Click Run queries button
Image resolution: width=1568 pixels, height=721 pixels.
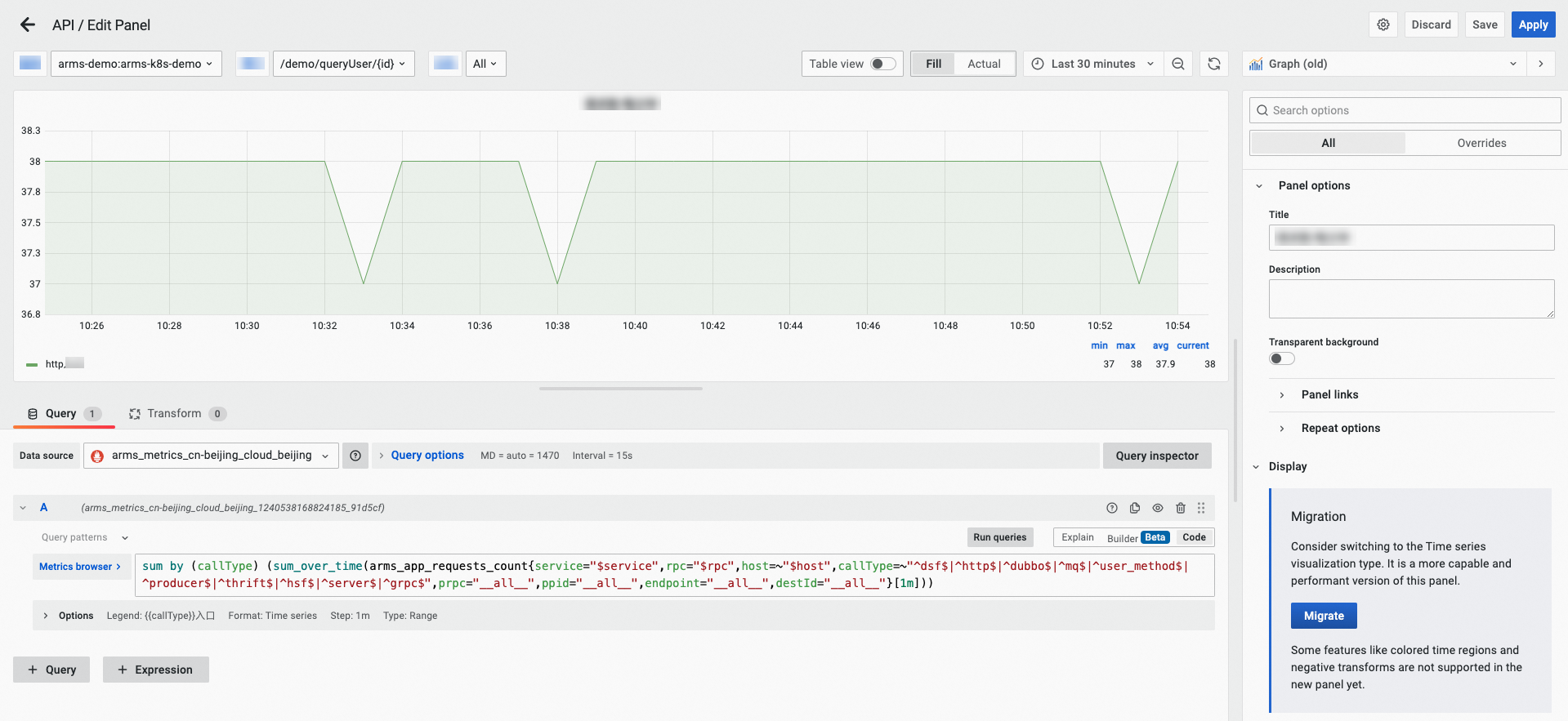(999, 537)
